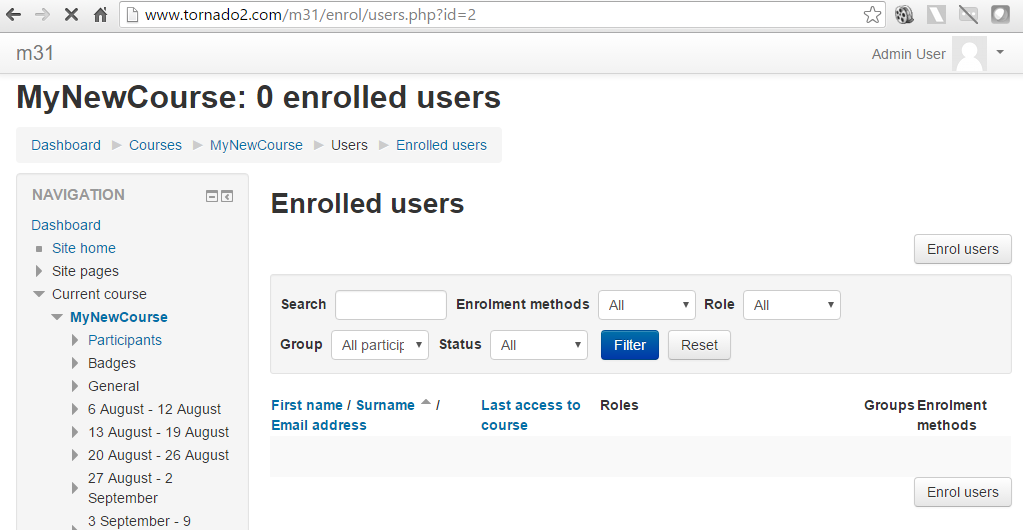Click the 'General' tree label

pyautogui.click(x=114, y=386)
